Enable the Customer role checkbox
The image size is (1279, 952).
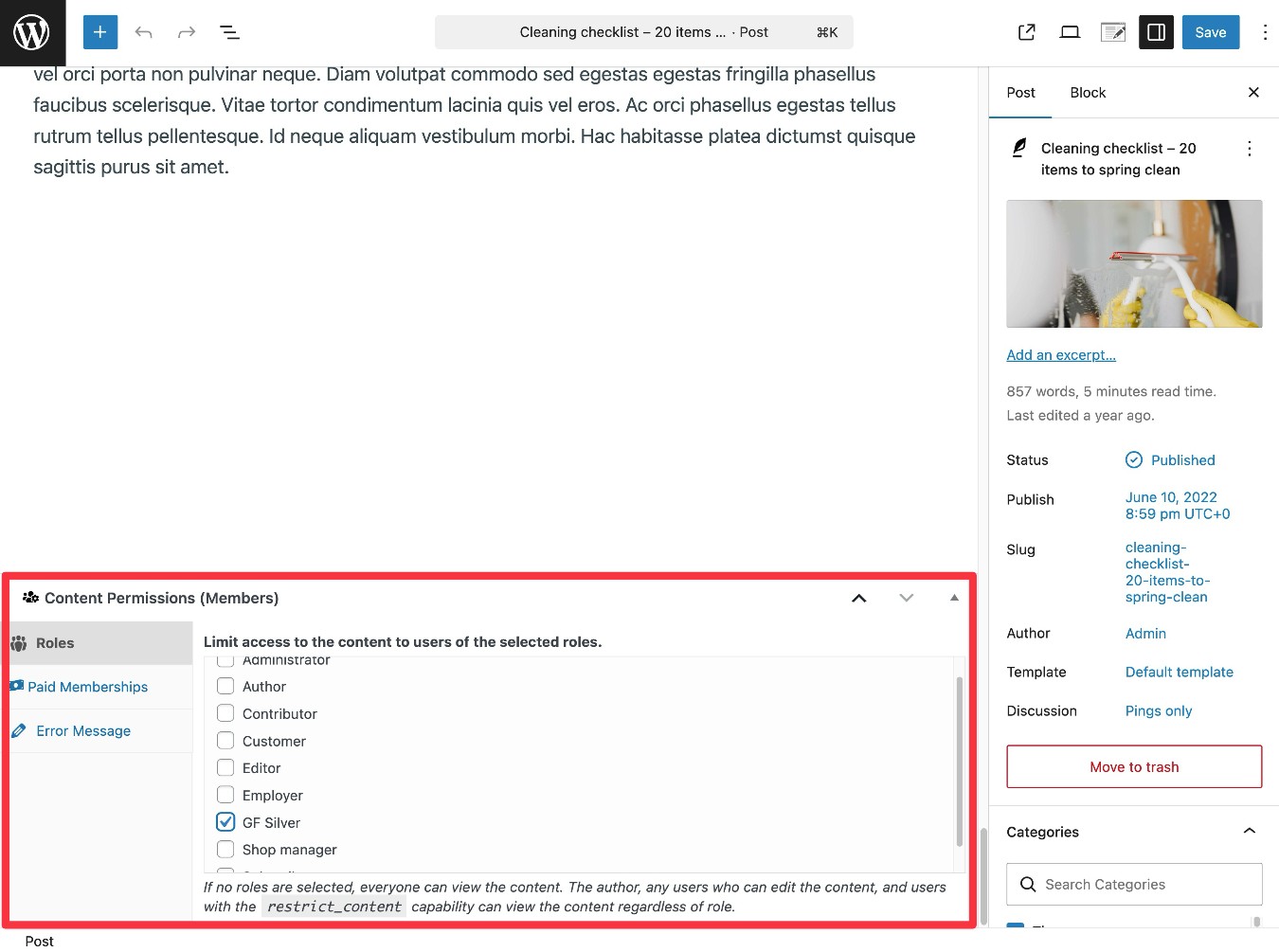coord(225,740)
